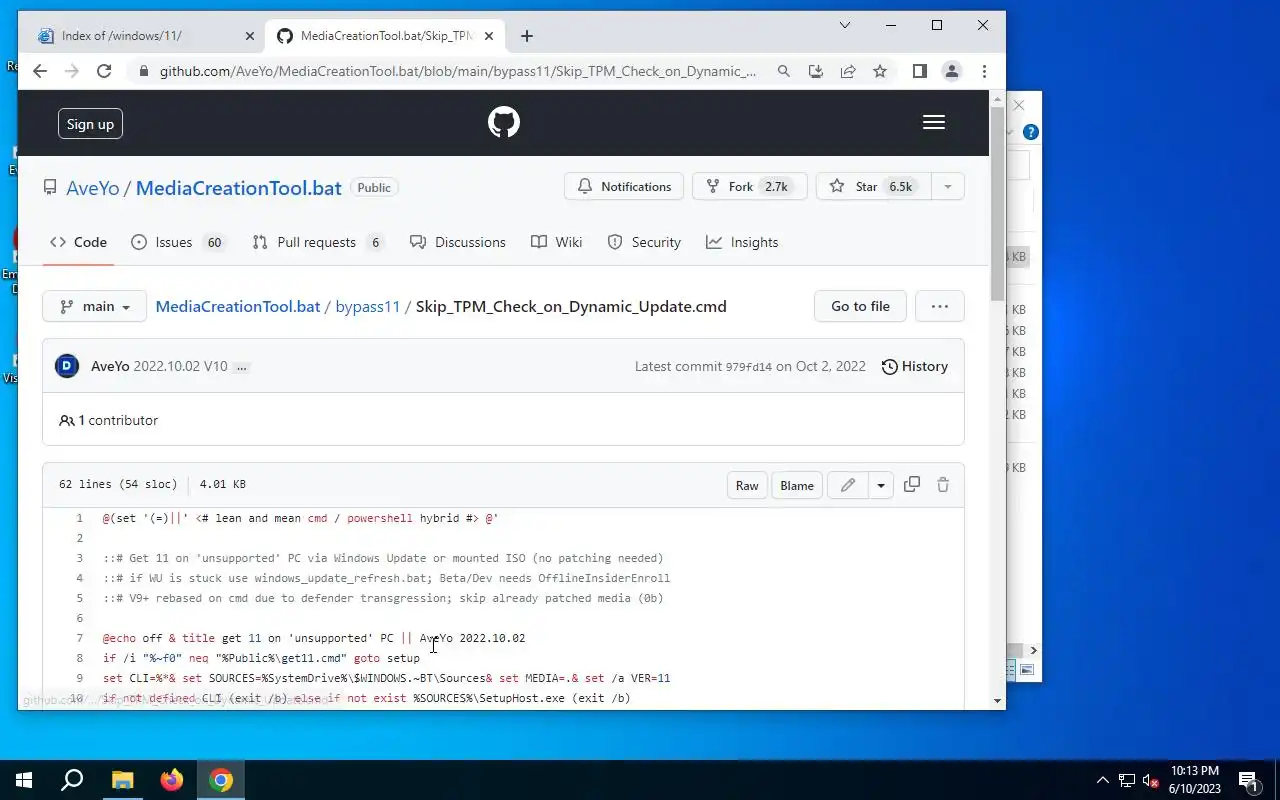Open File Explorer from taskbar
The image size is (1280, 800).
pos(122,780)
